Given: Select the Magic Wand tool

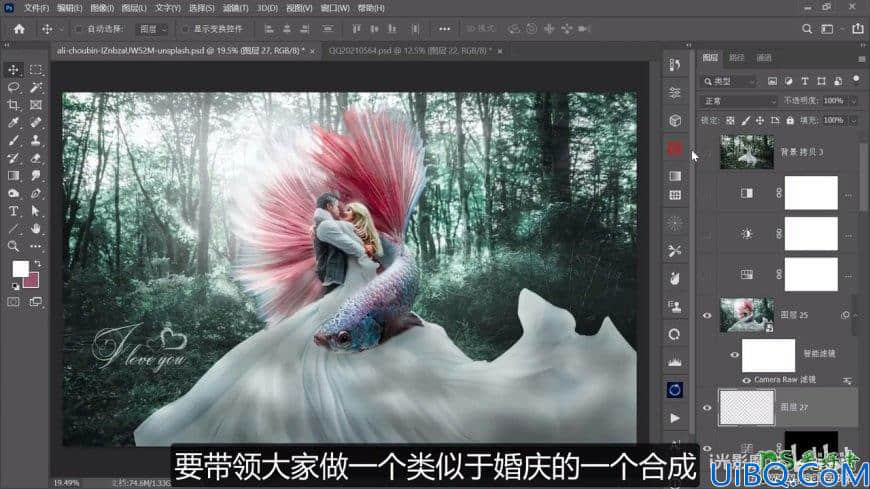Looking at the screenshot, I should (x=36, y=88).
